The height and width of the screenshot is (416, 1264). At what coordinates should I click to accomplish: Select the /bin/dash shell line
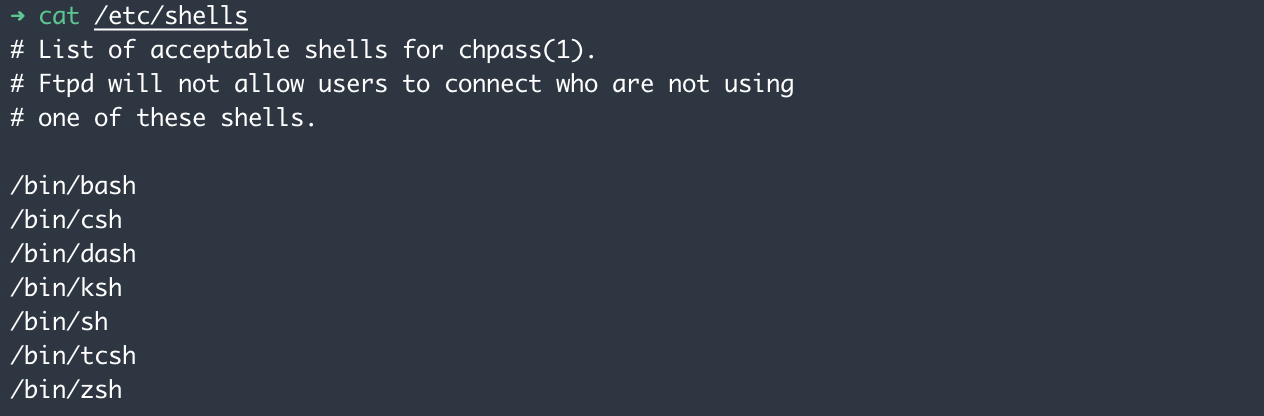[73, 254]
